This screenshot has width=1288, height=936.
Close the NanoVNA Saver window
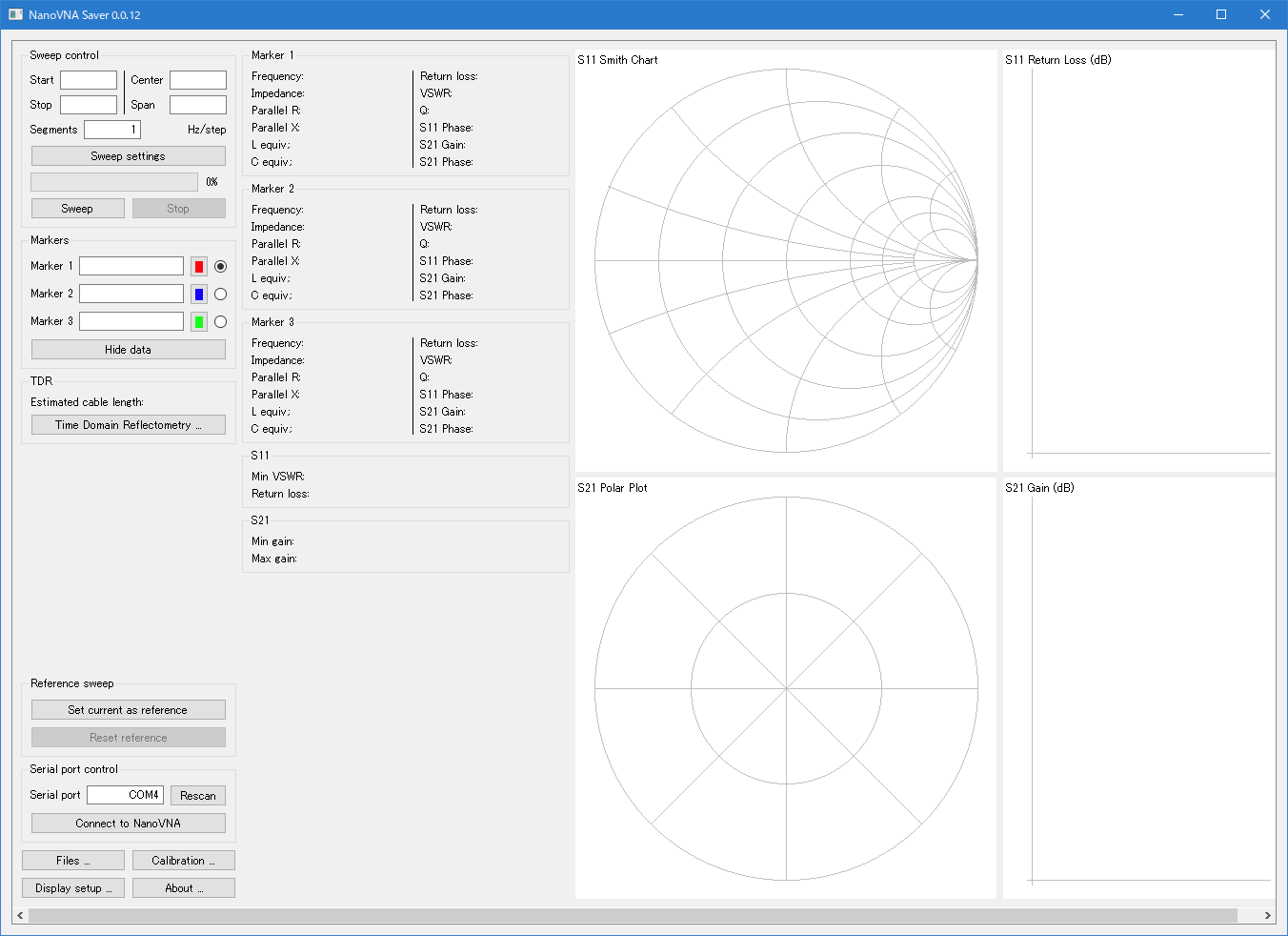click(x=1265, y=14)
